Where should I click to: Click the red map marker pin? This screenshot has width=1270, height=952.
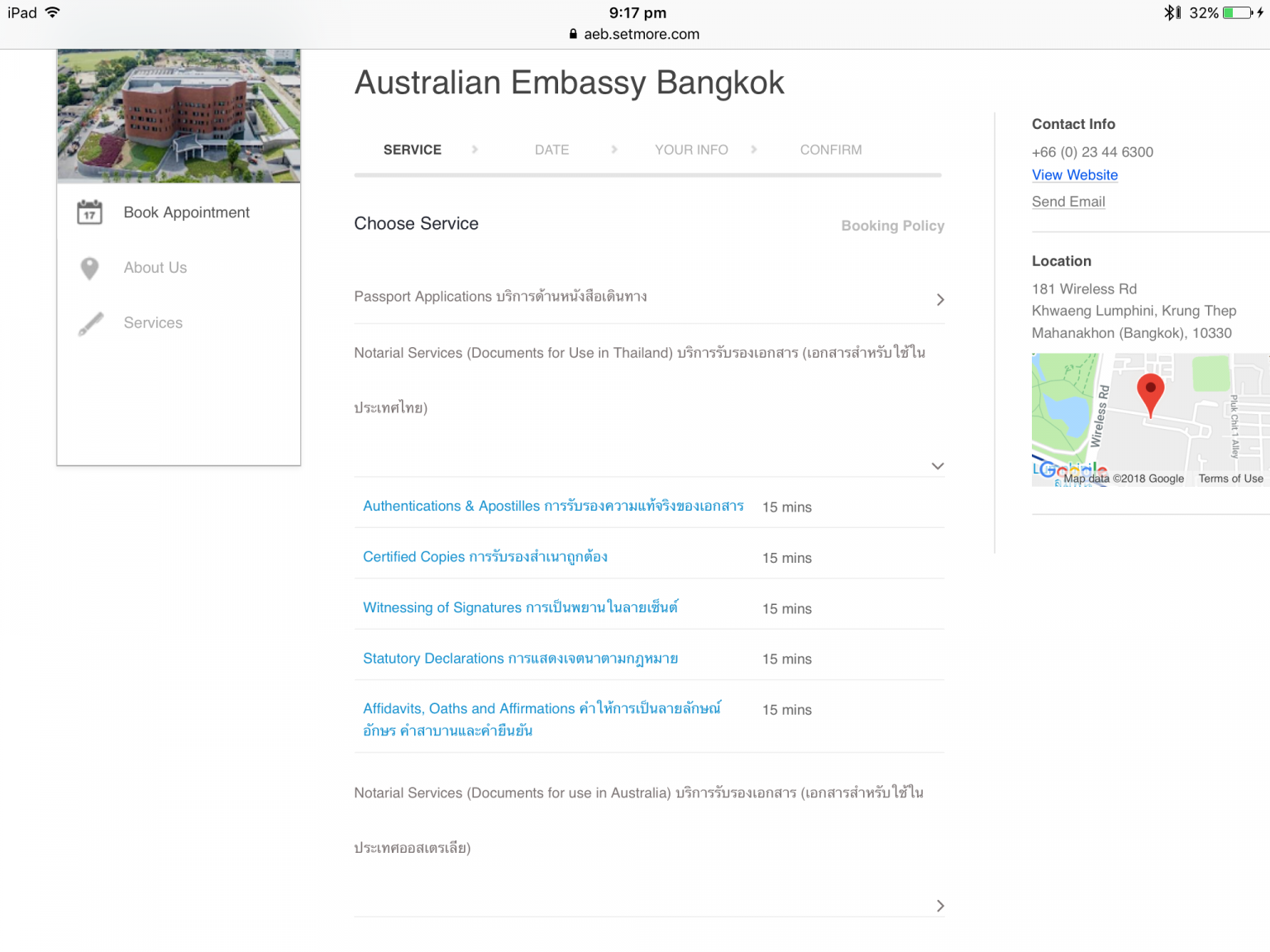(x=1150, y=395)
